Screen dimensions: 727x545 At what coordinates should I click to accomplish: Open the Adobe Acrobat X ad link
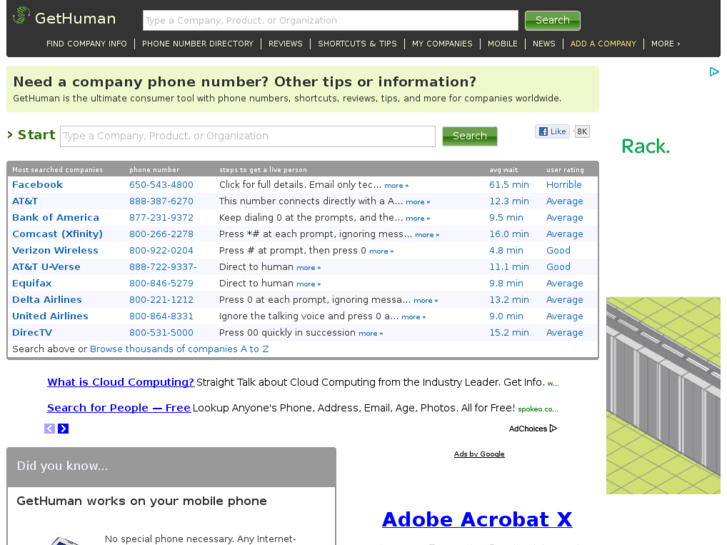pos(477,519)
